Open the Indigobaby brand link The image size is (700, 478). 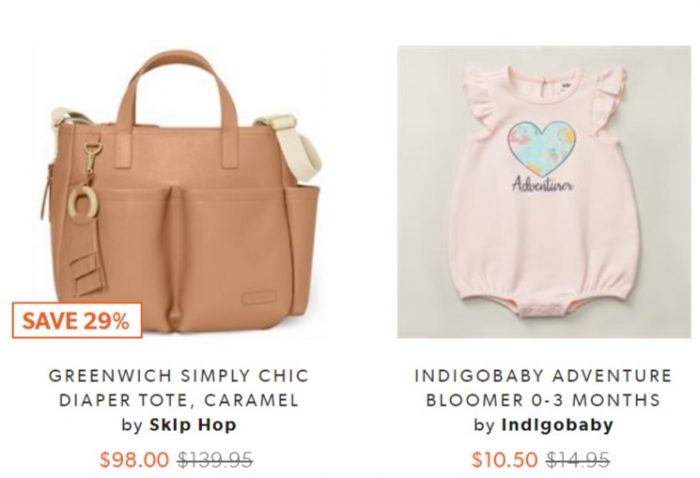(557, 424)
